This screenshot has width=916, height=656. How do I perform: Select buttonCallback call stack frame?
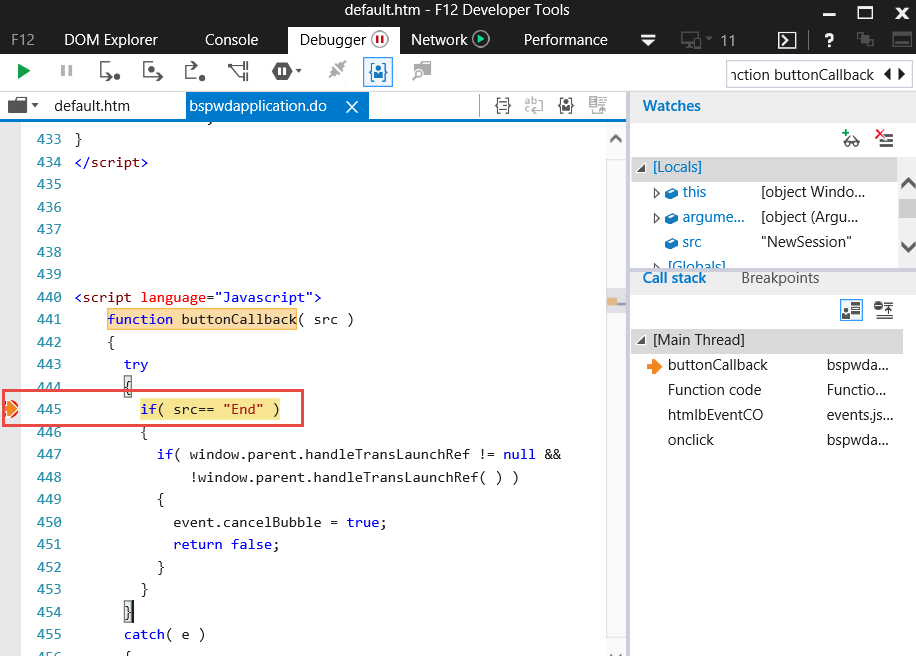pos(766,366)
